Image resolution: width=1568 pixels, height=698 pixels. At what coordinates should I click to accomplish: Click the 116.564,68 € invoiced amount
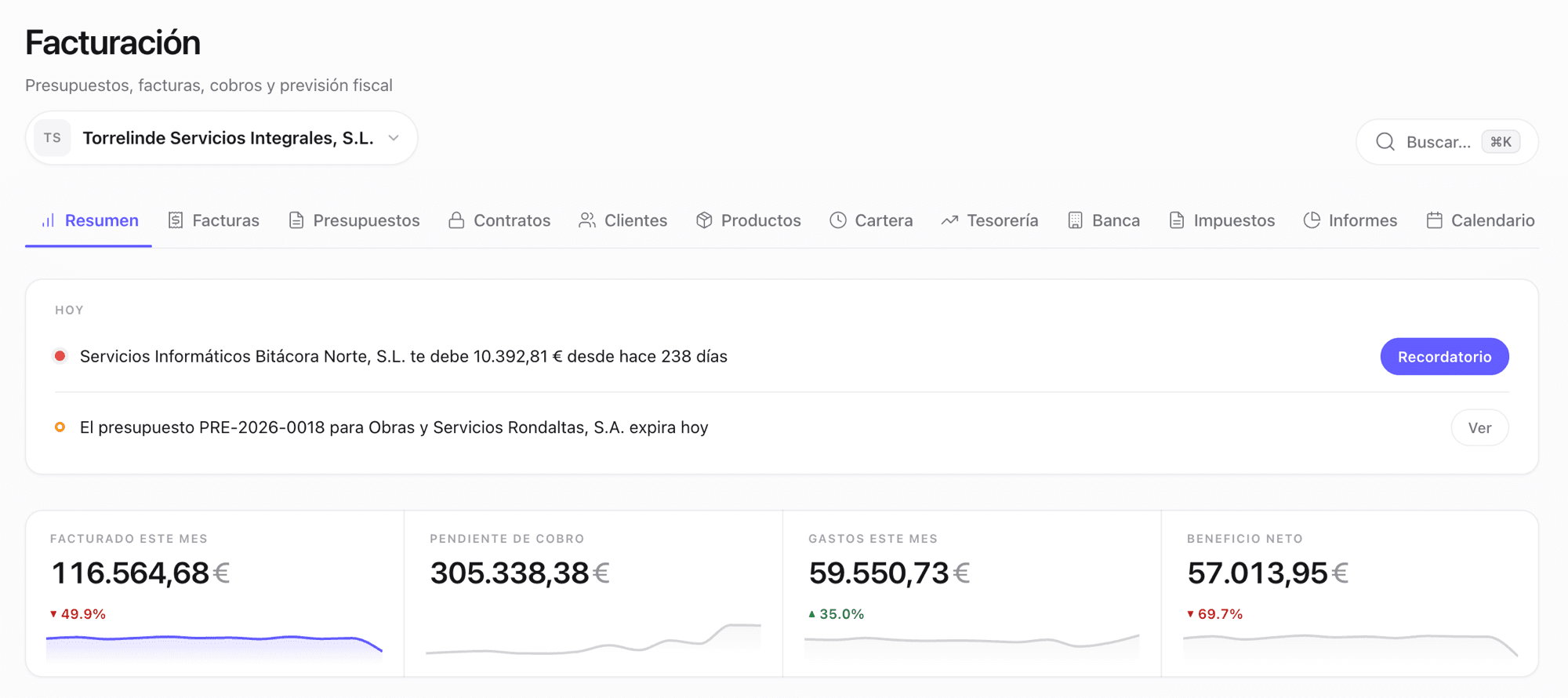140,573
